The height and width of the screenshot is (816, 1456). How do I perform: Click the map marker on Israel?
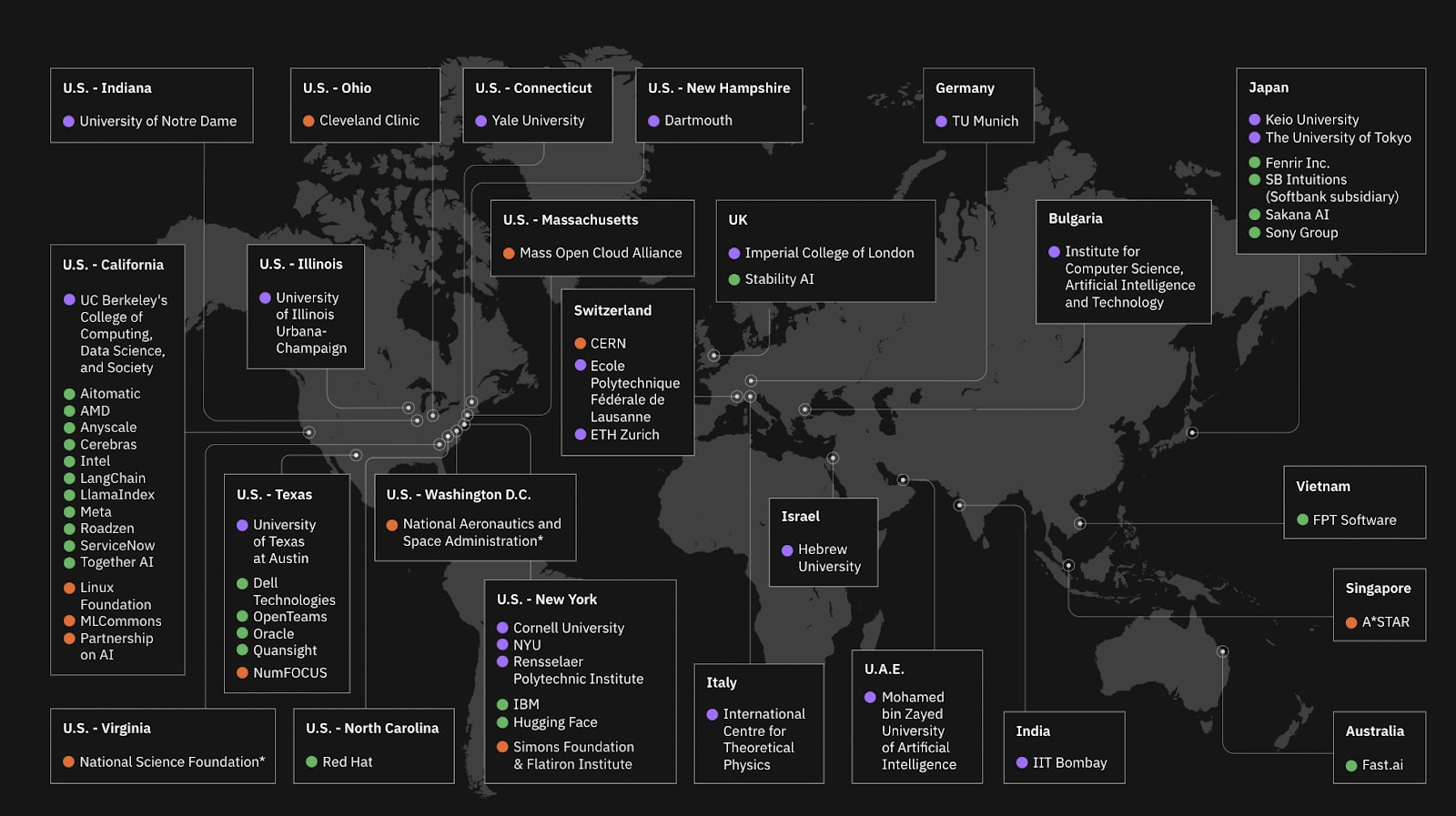[833, 458]
